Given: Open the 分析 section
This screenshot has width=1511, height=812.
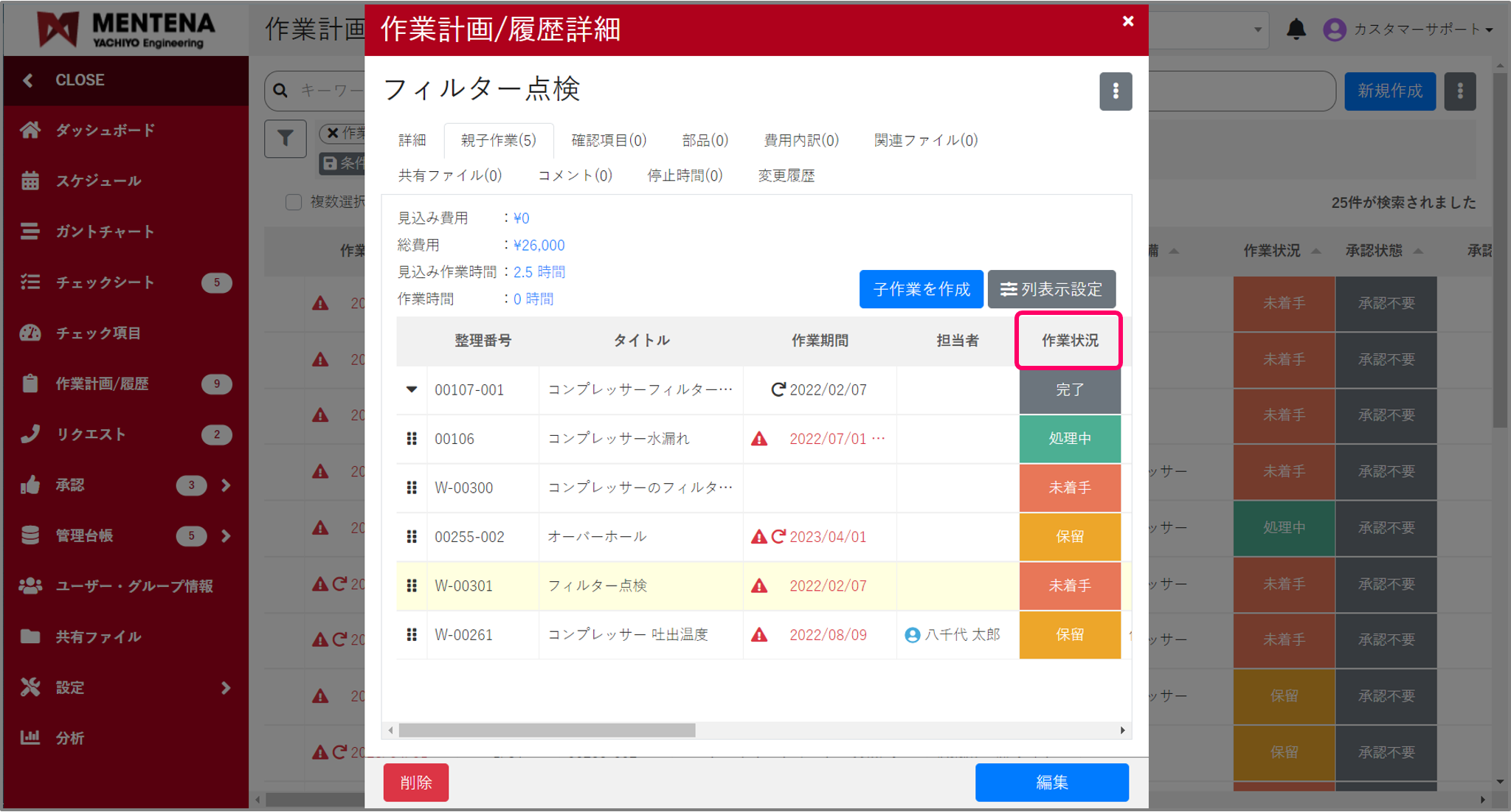Looking at the screenshot, I should click(x=69, y=738).
